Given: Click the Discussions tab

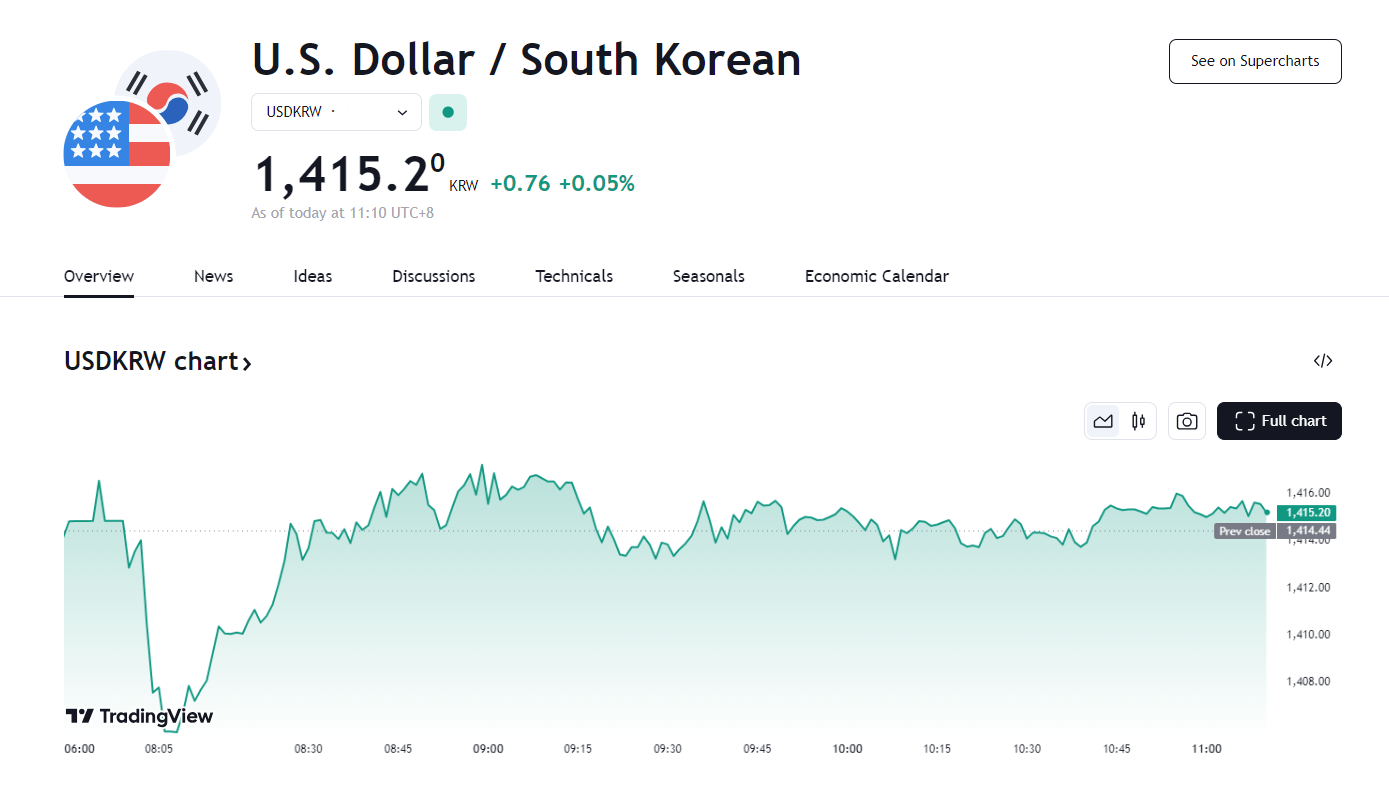Looking at the screenshot, I should pyautogui.click(x=433, y=276).
